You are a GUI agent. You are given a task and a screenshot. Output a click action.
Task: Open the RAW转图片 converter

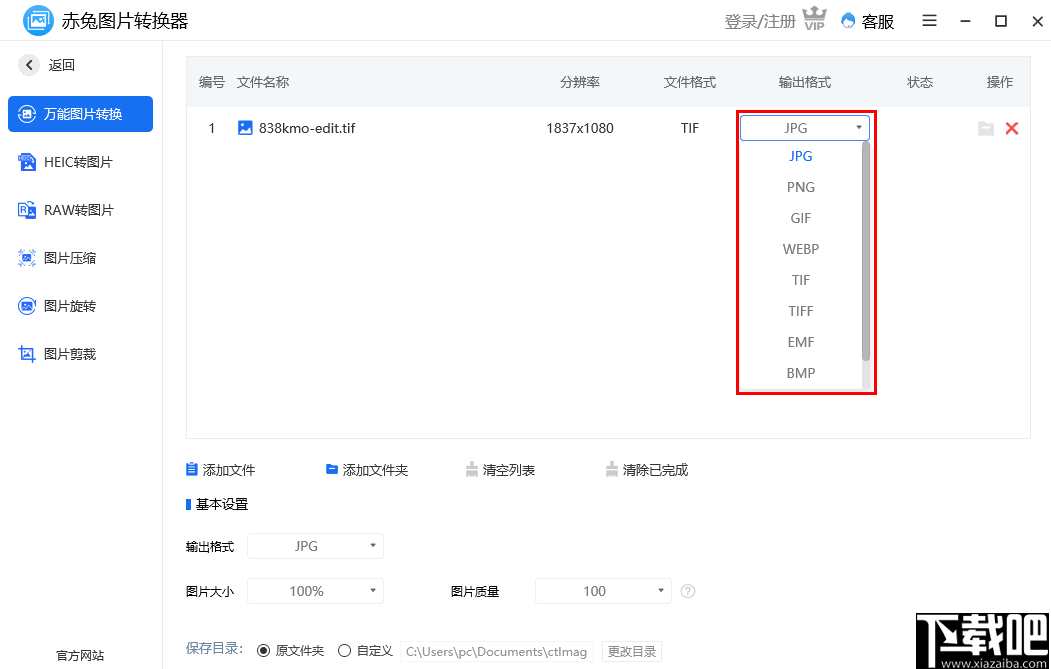80,210
